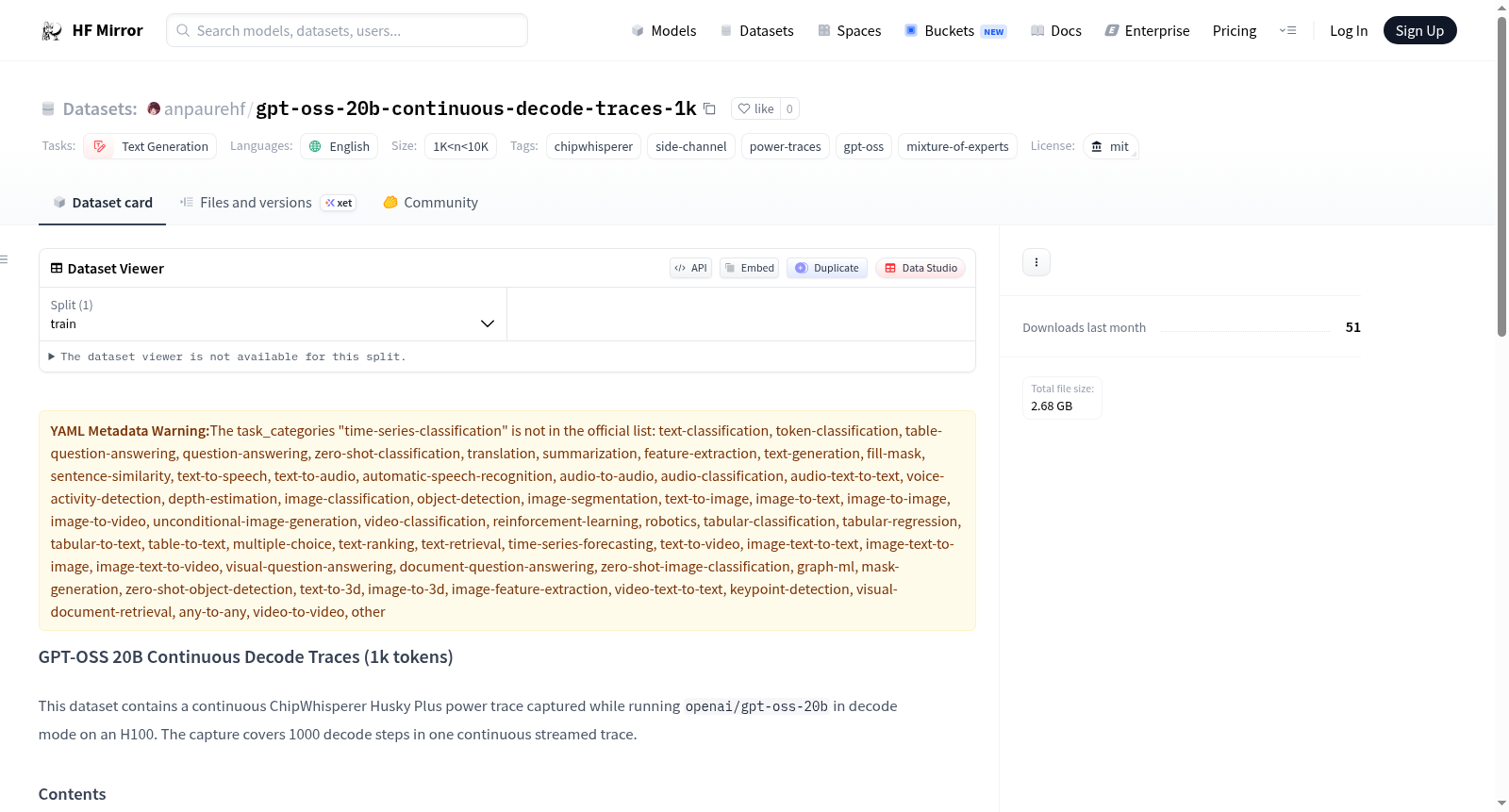
Task: Click the Duplicate button
Action: pyautogui.click(x=827, y=268)
